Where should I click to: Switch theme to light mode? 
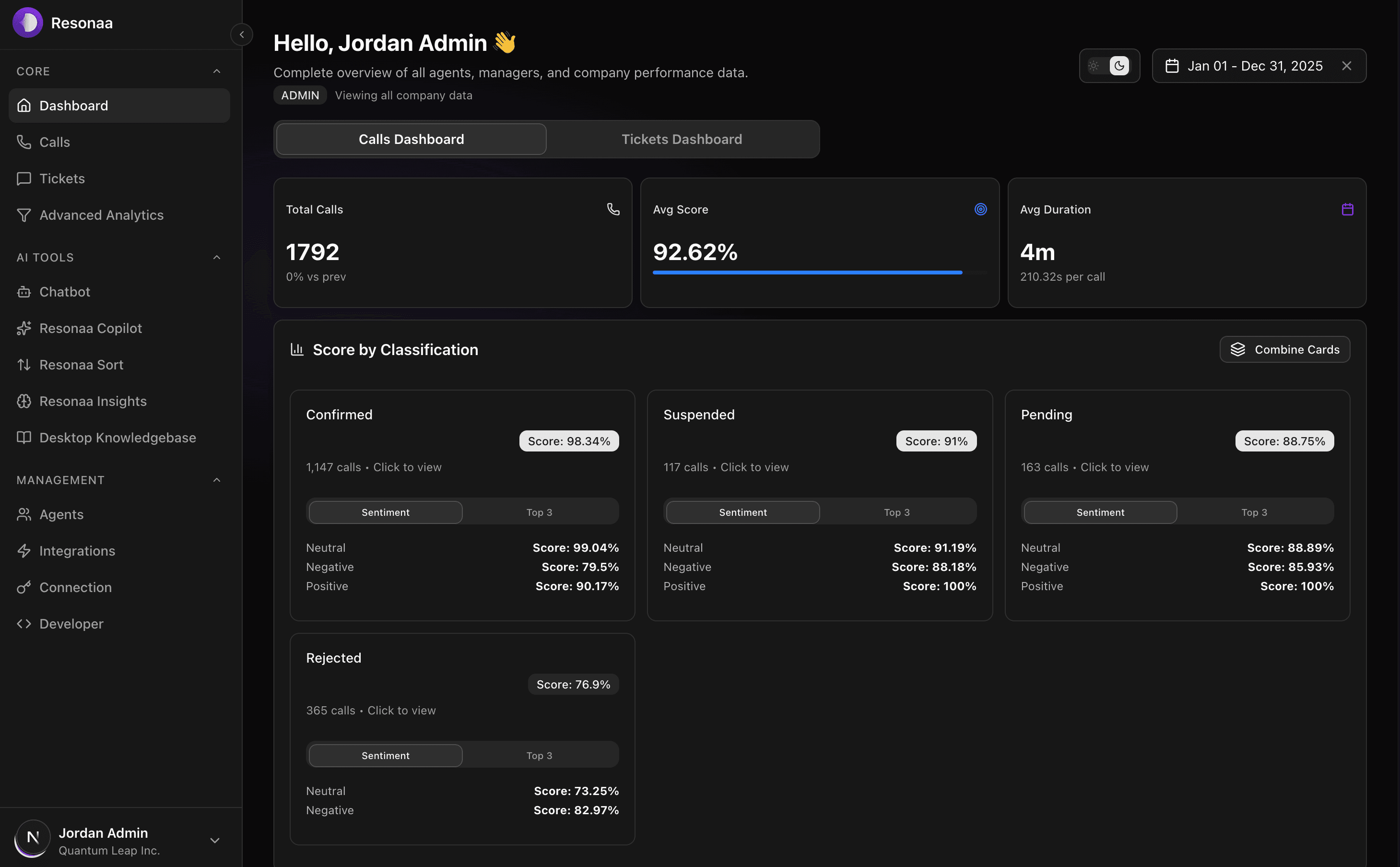pos(1095,66)
